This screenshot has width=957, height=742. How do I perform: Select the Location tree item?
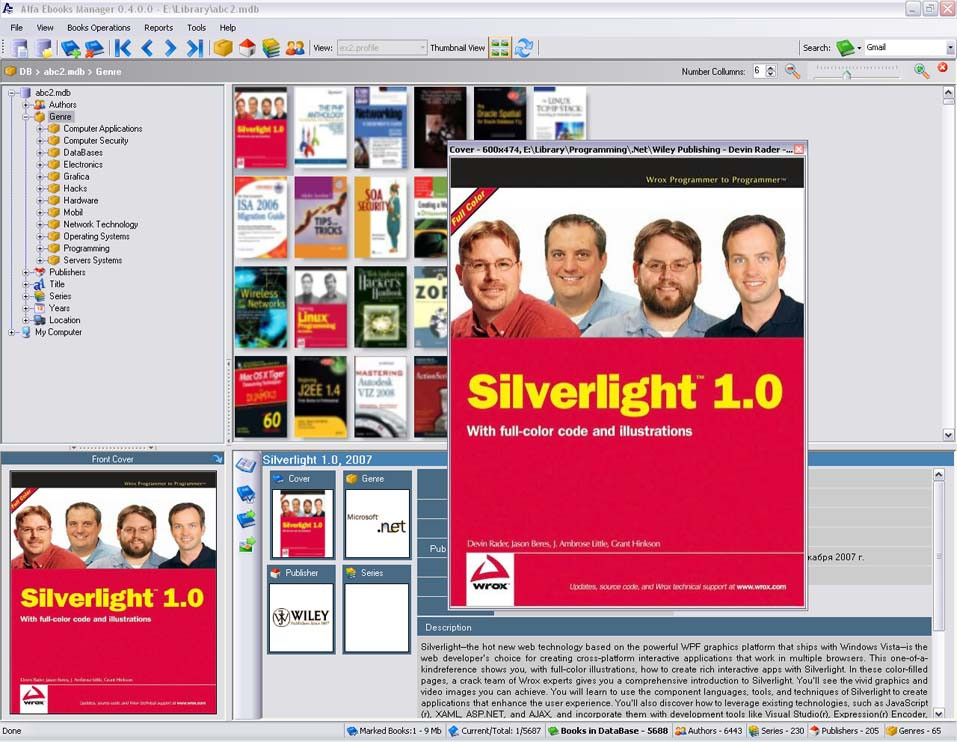[65, 320]
